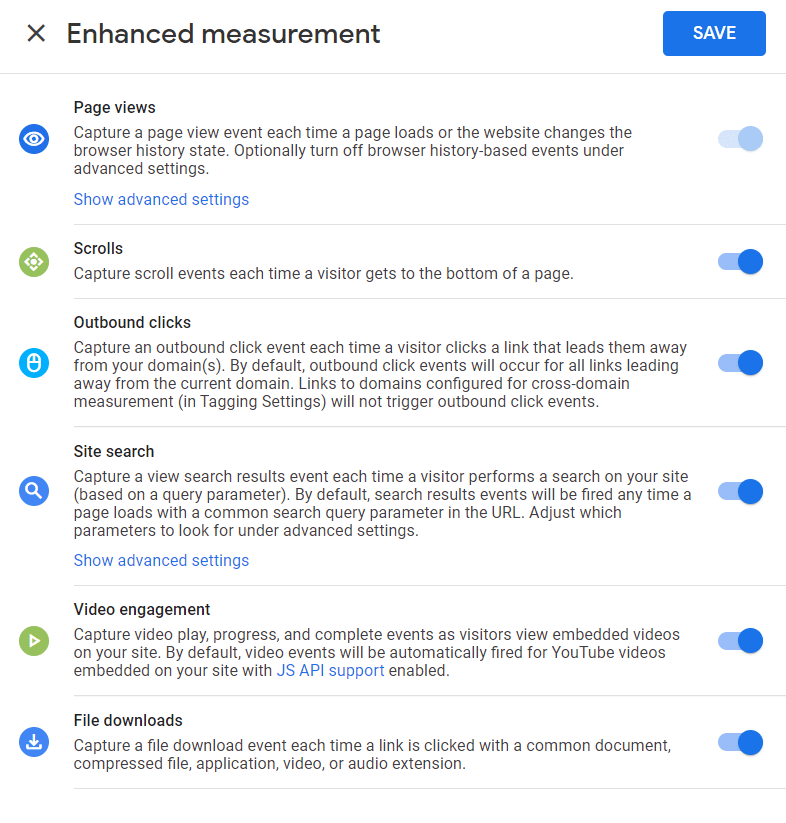Close the Enhanced measurement panel
This screenshot has height=823, width=786.
36,33
